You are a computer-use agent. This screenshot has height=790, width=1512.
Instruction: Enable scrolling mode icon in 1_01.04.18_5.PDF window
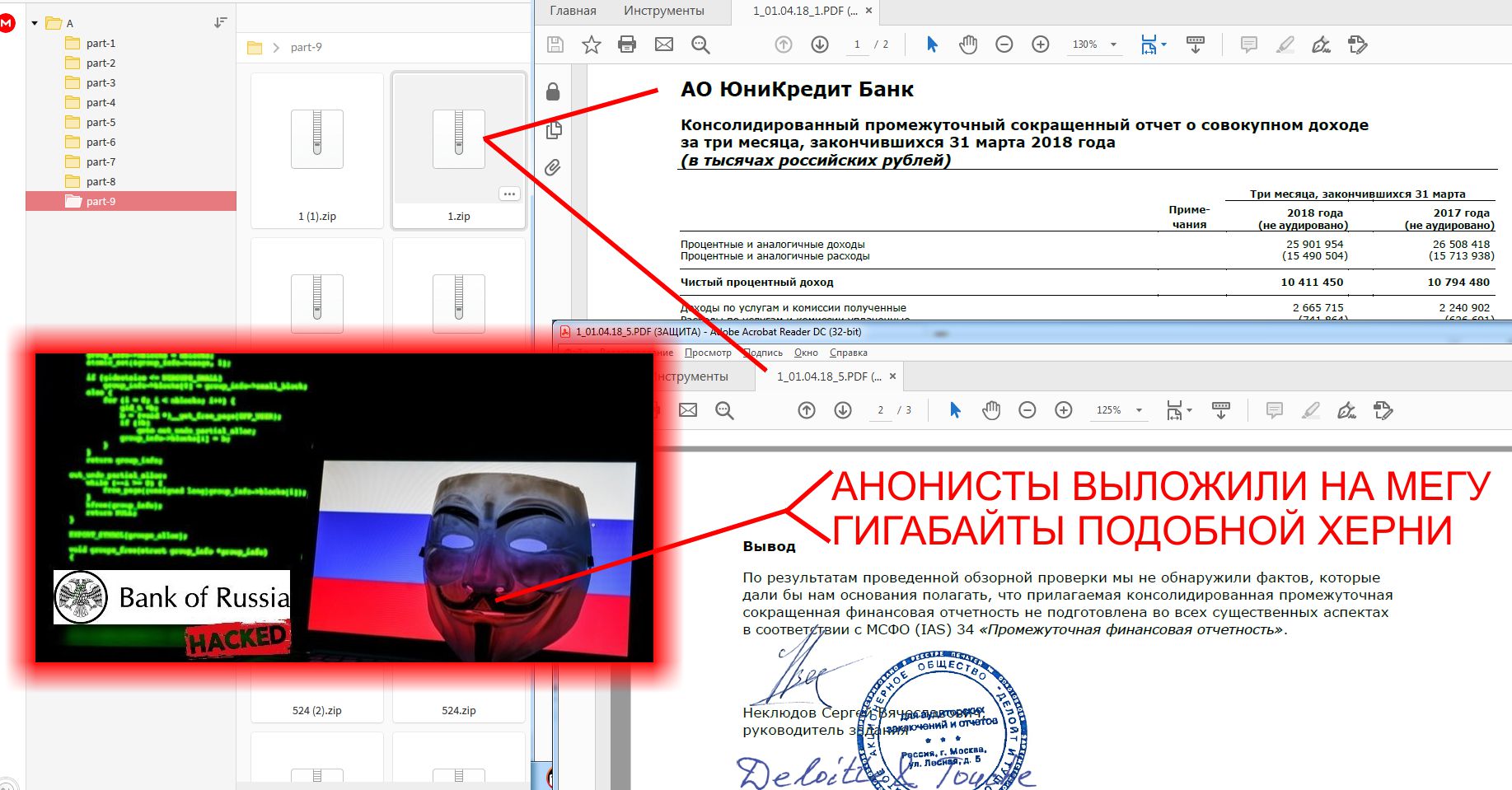(1221, 410)
